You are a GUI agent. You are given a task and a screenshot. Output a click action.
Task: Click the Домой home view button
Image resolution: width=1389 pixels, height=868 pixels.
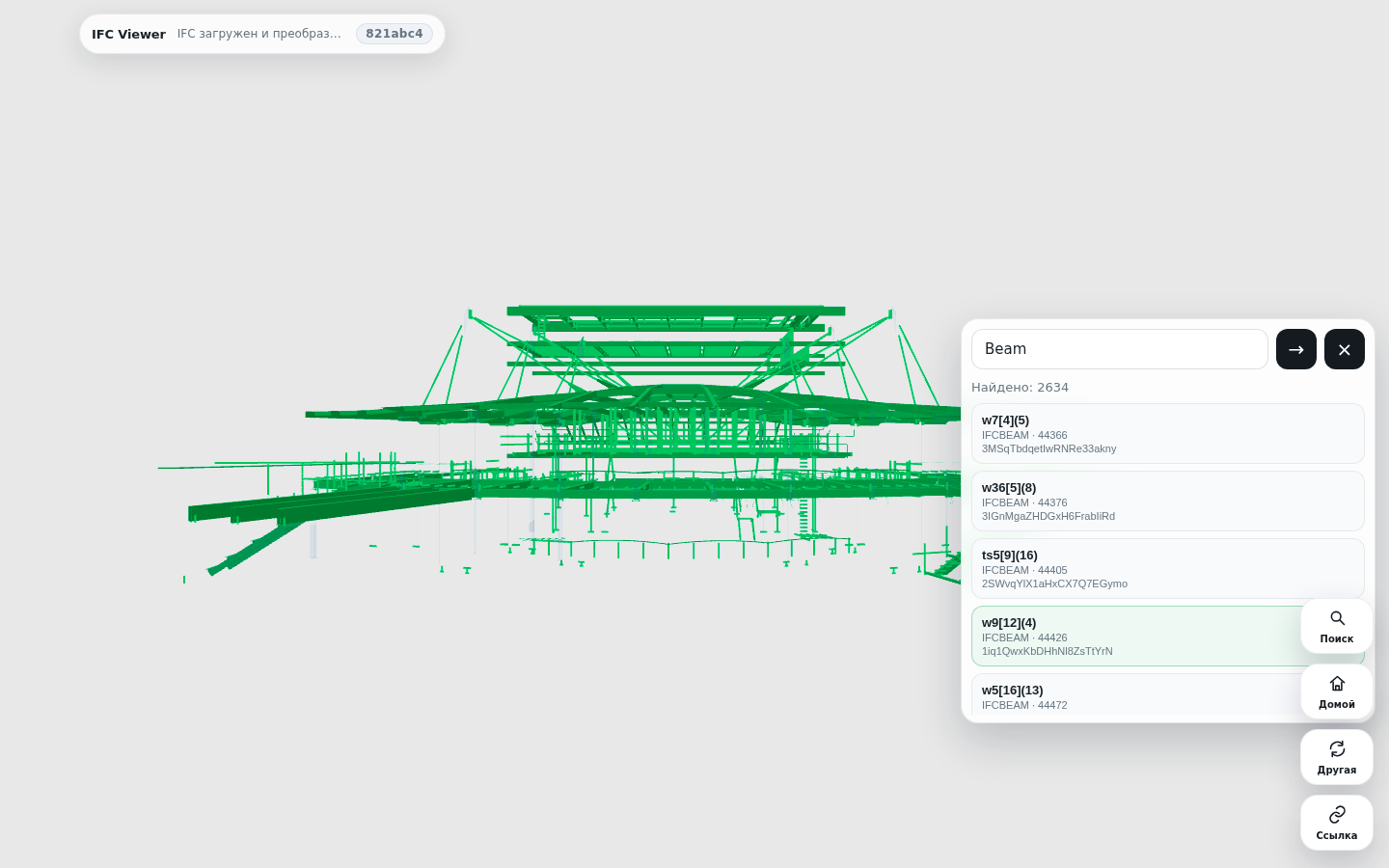1336,692
